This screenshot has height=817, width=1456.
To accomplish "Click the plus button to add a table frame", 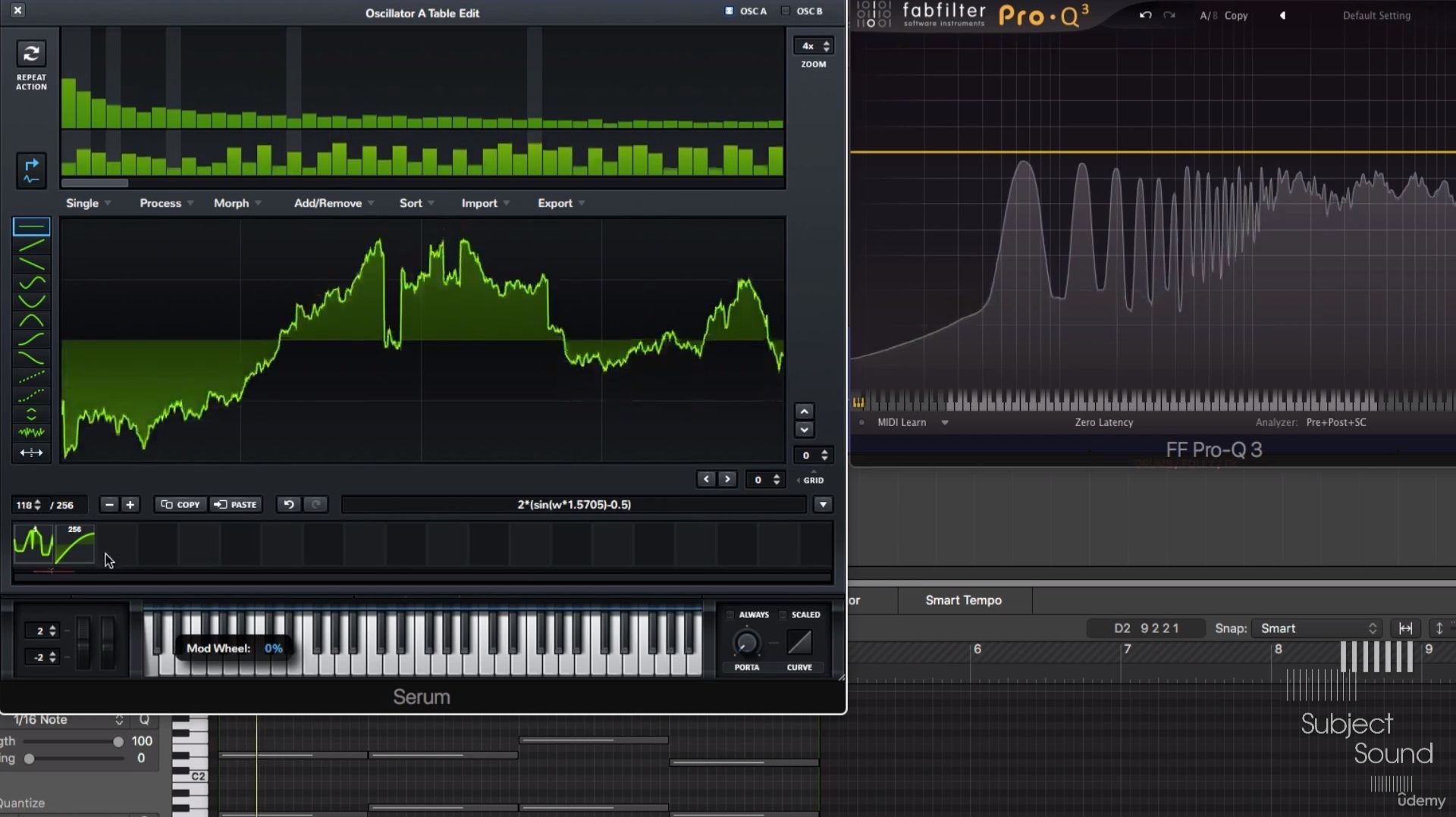I will 130,505.
